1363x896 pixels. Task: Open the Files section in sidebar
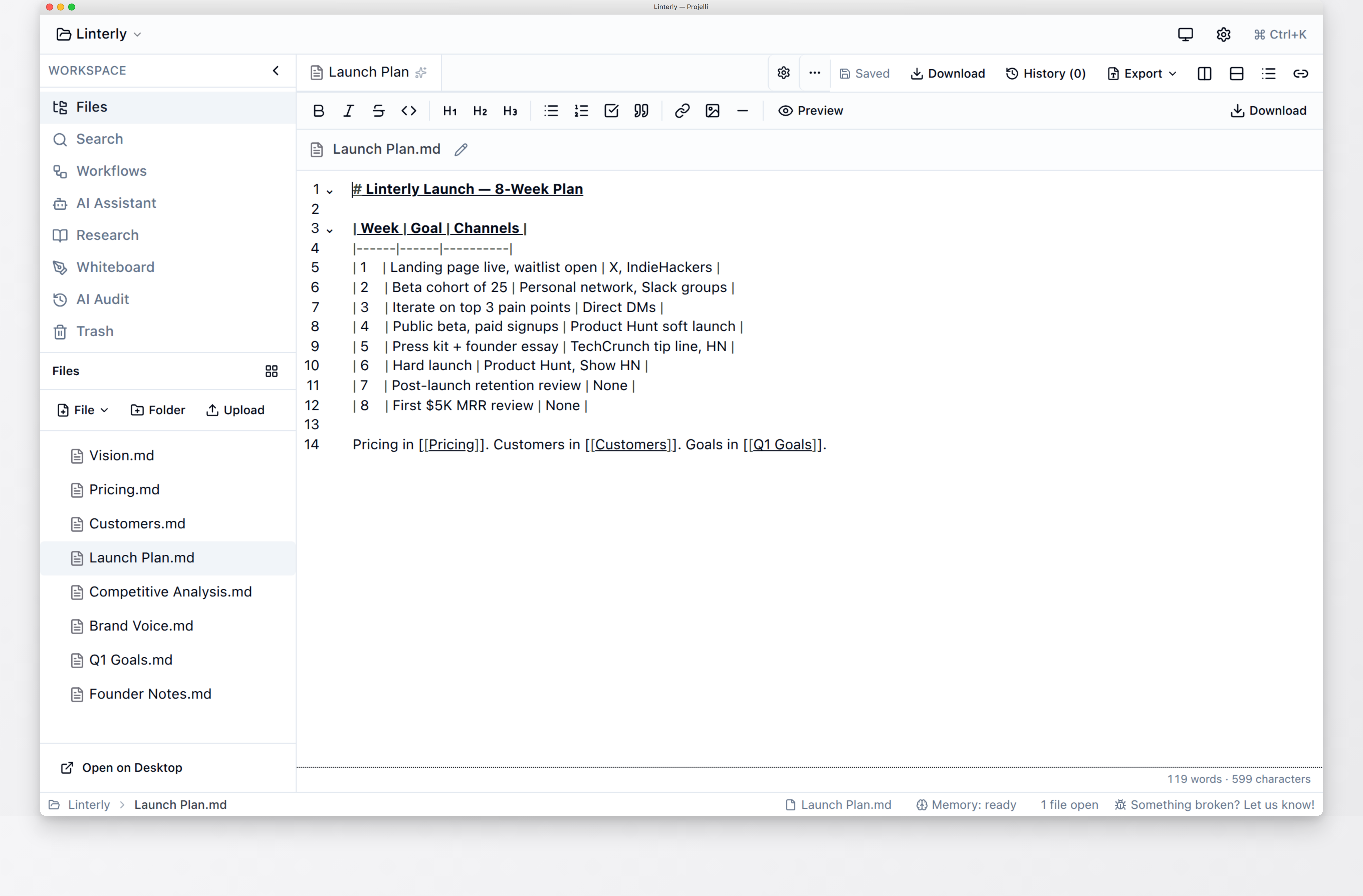[168, 107]
